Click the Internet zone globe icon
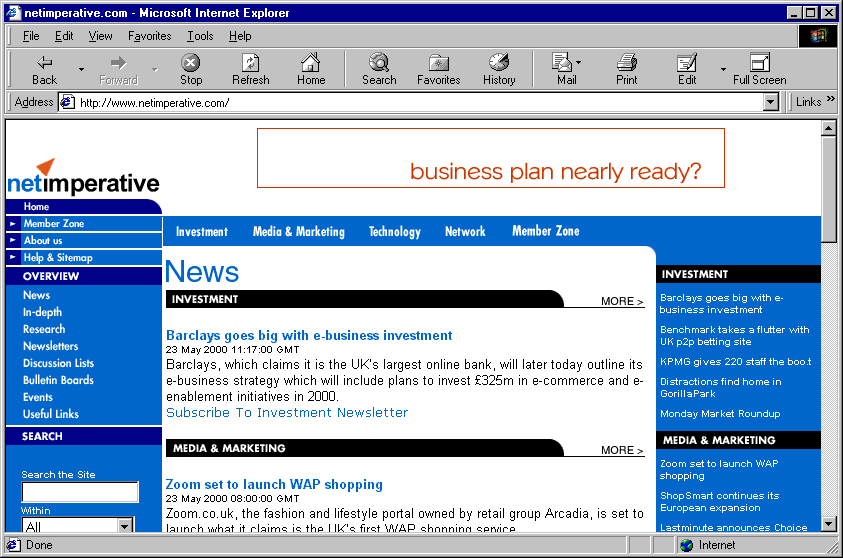Screen dimensions: 843x558 pos(687,545)
